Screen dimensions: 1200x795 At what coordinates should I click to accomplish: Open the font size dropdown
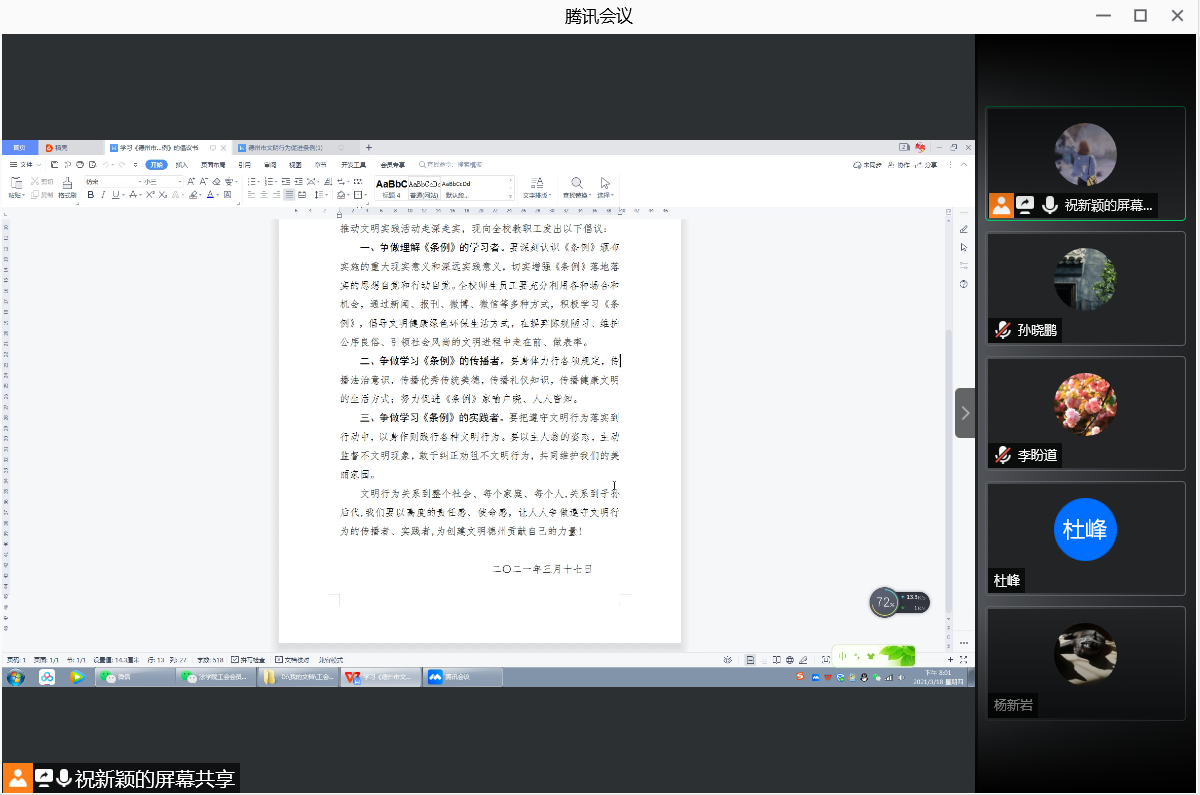[179, 181]
